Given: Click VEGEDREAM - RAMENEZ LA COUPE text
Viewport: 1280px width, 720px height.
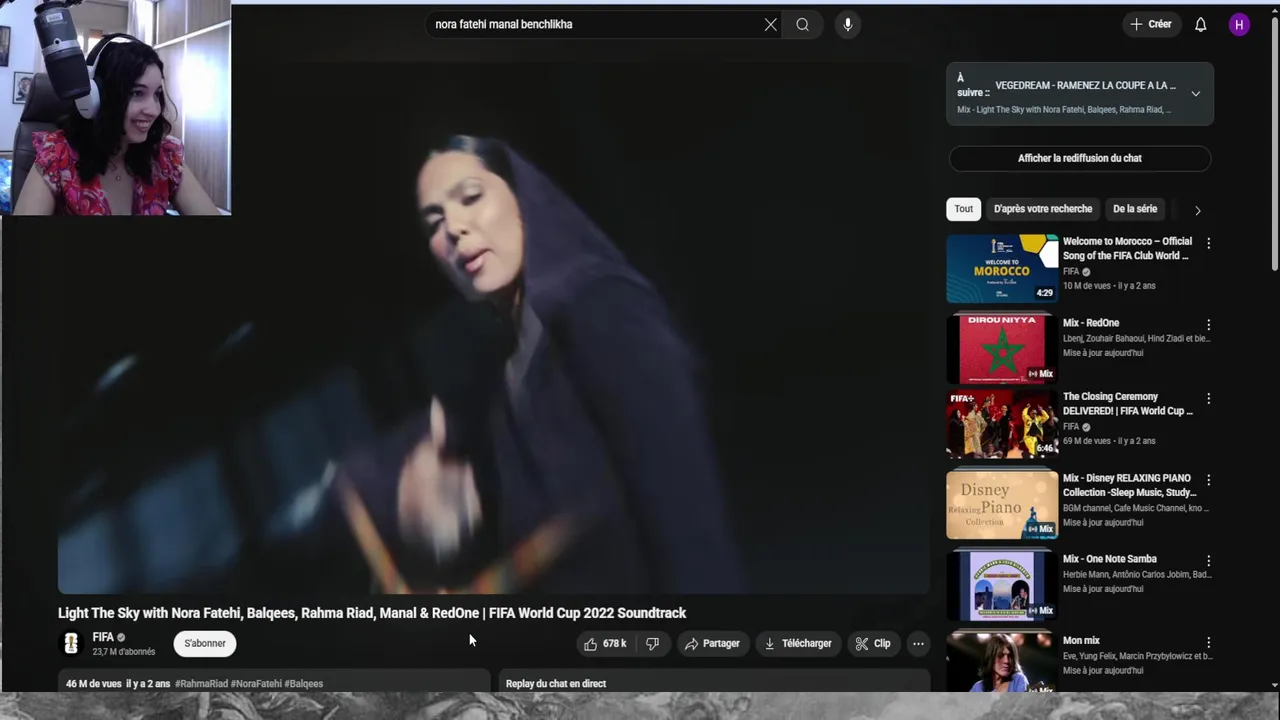Looking at the screenshot, I should pyautogui.click(x=1086, y=86).
